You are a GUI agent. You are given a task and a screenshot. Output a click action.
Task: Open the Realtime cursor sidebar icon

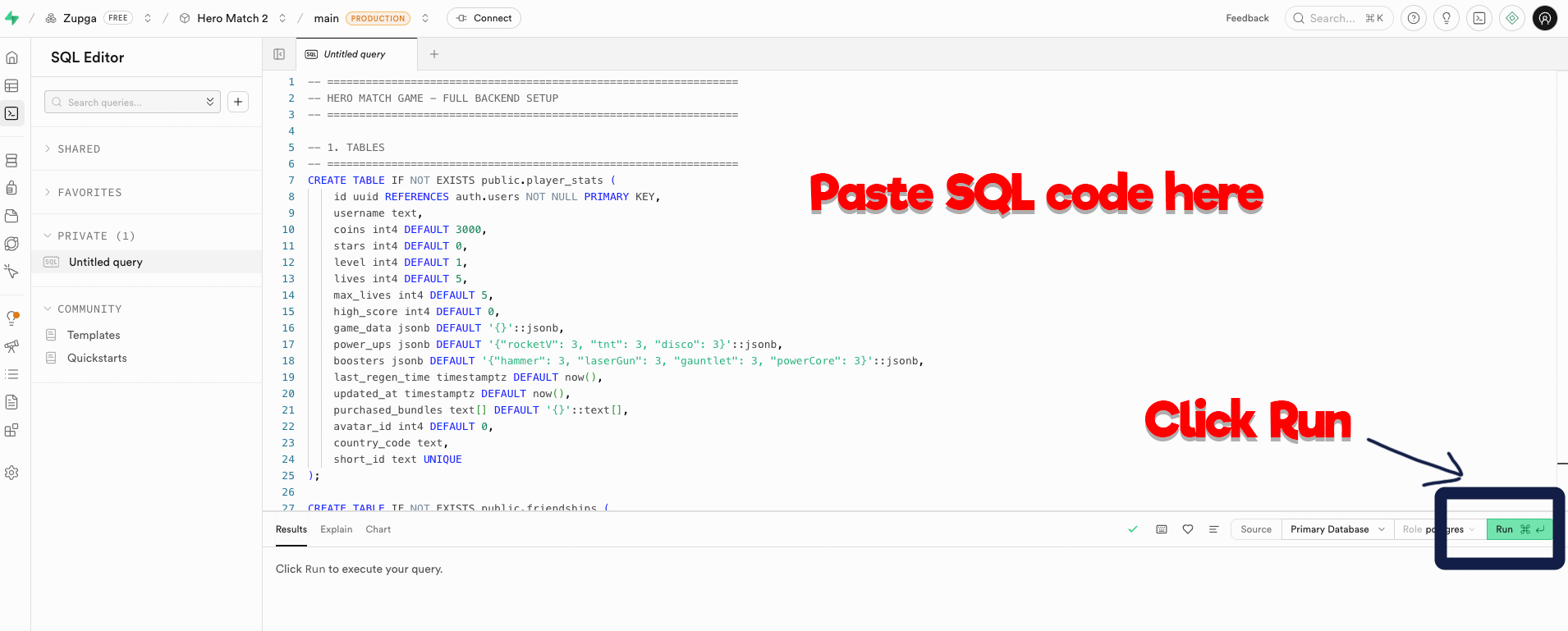[11, 271]
